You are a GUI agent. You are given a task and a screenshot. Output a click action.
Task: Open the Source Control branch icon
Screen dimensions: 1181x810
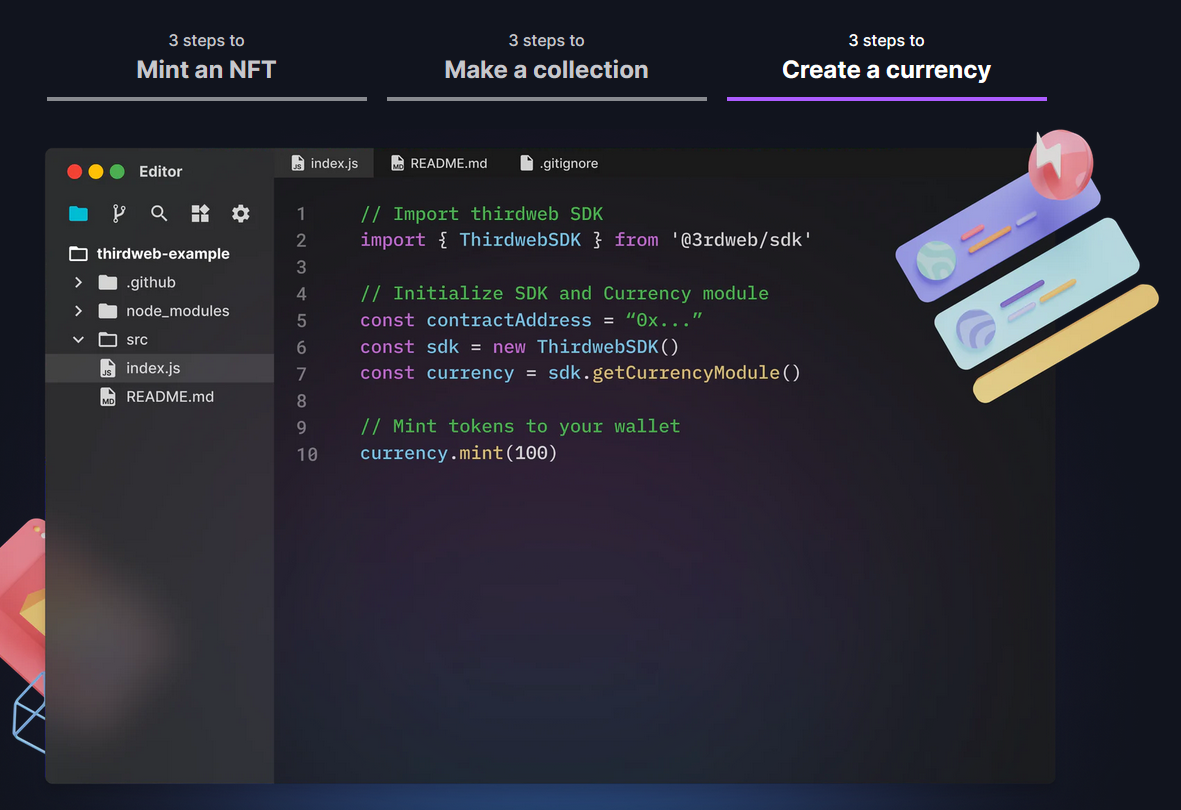pyautogui.click(x=119, y=213)
